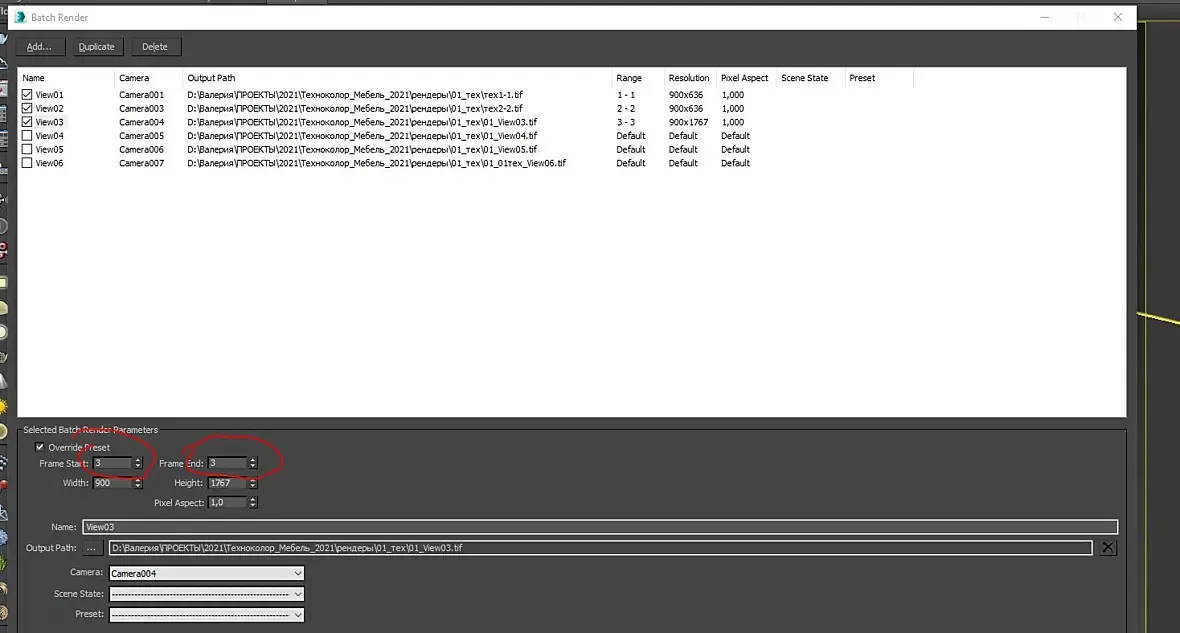This screenshot has width=1180, height=633.
Task: Select the View01 row name
Action: (50, 95)
